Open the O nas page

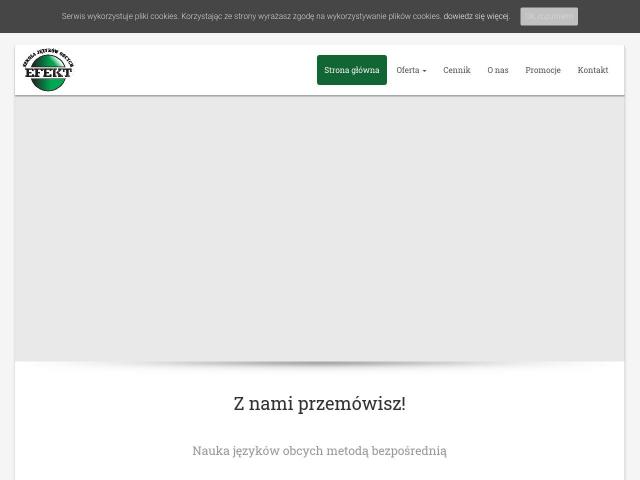[x=498, y=70]
